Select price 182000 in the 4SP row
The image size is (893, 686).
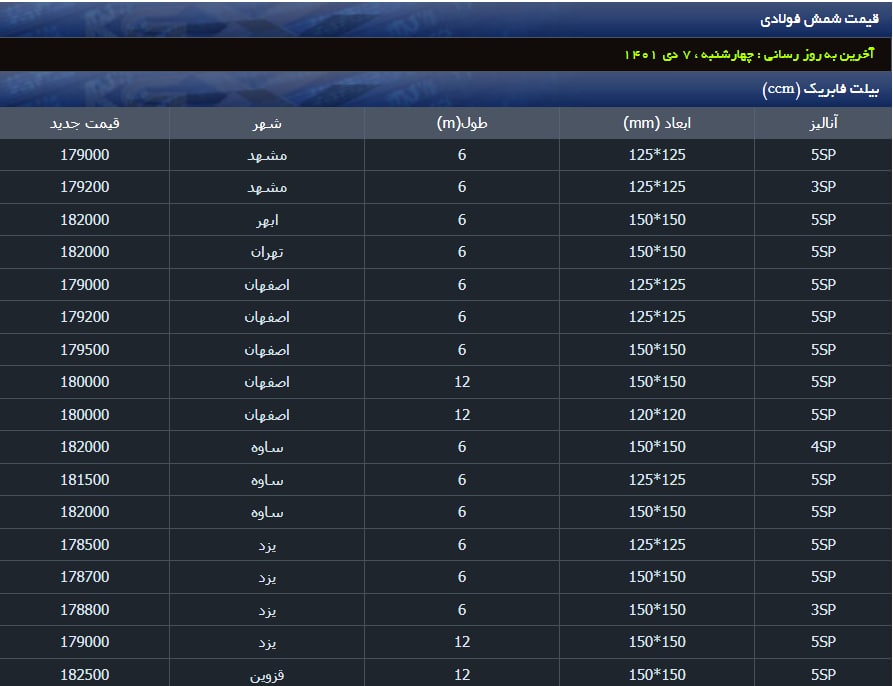coord(85,446)
